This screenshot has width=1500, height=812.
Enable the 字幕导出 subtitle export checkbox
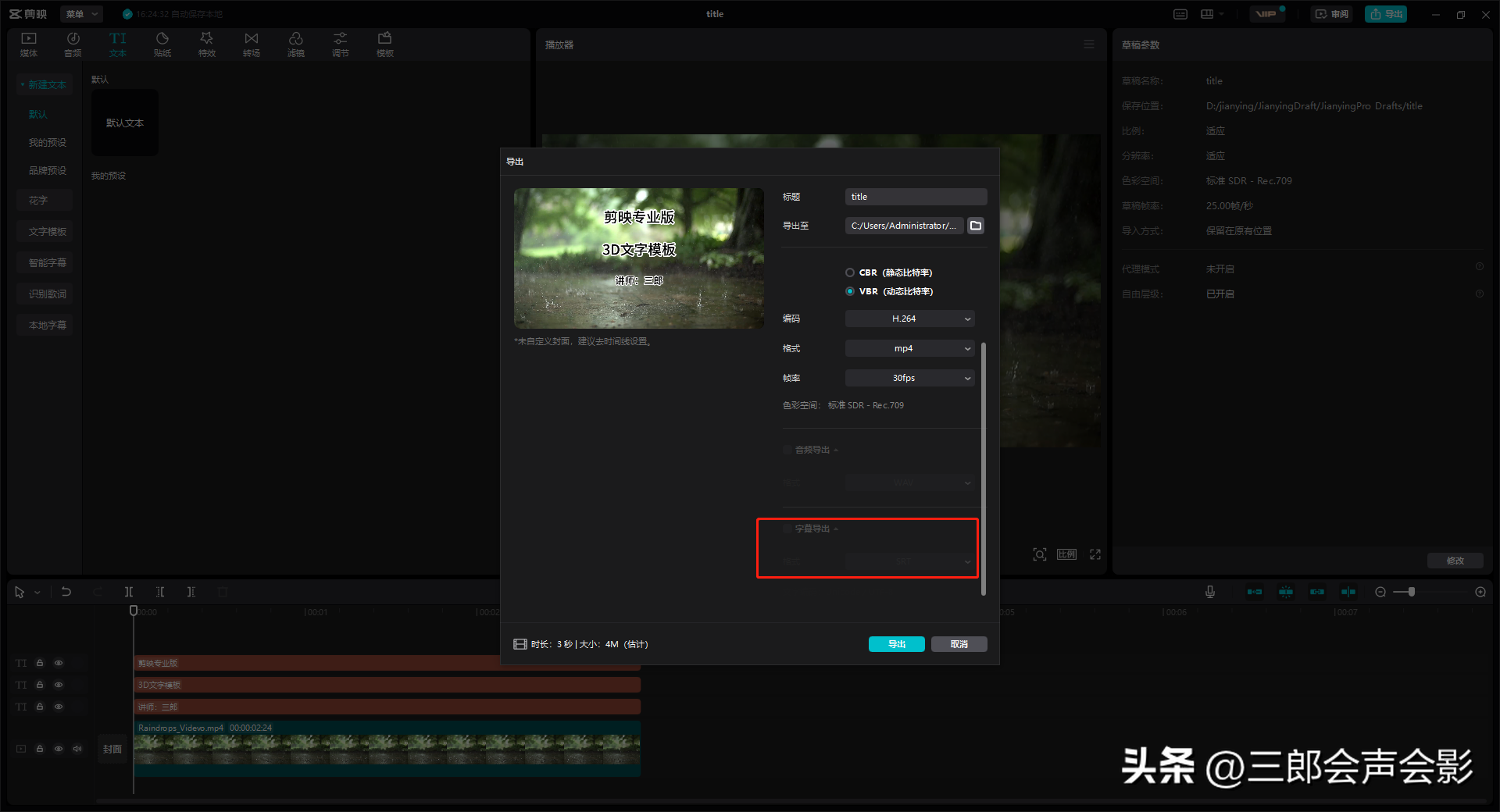point(787,529)
